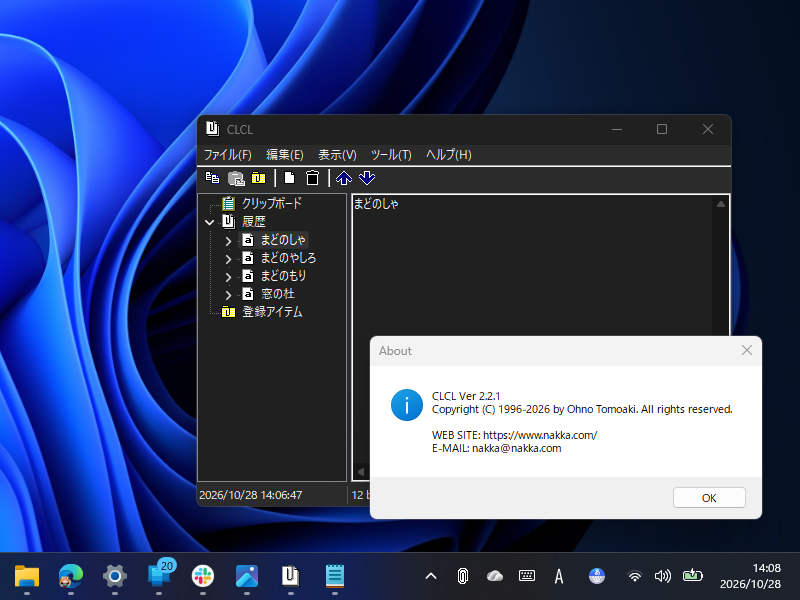The image size is (800, 600).
Task: Click the まどのしゃ text in viewer pane
Action: coord(376,204)
